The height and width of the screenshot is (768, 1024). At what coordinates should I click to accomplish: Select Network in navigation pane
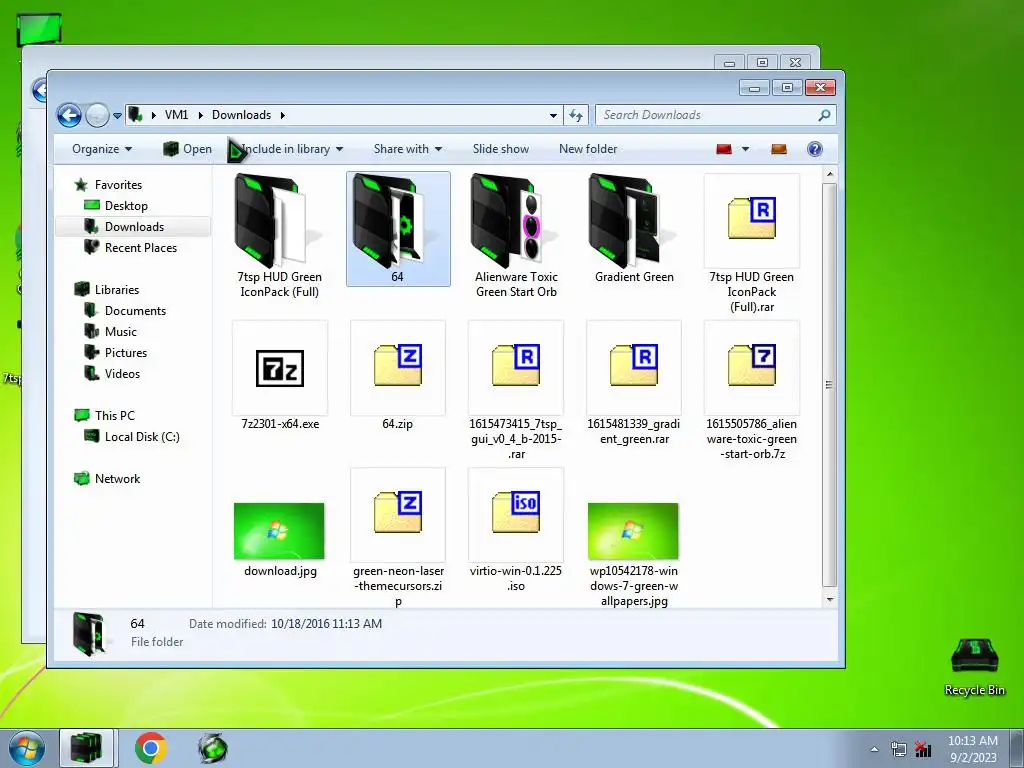pos(117,479)
